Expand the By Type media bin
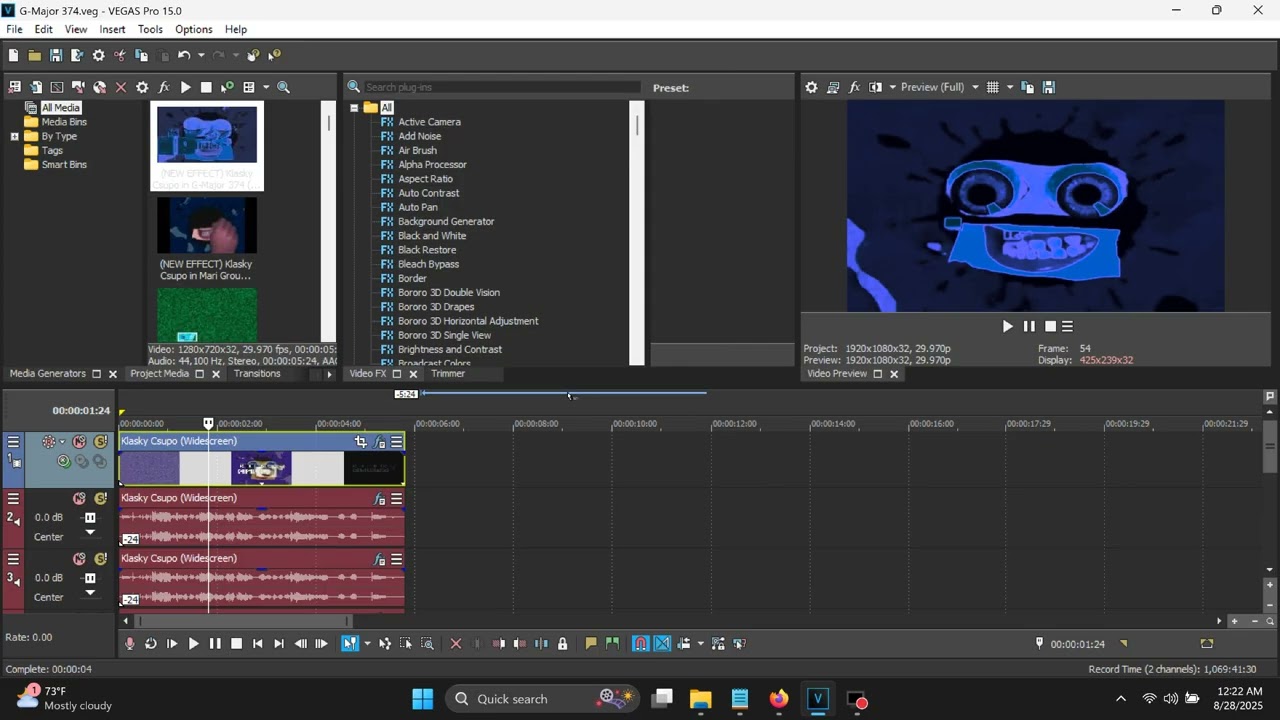 point(14,136)
